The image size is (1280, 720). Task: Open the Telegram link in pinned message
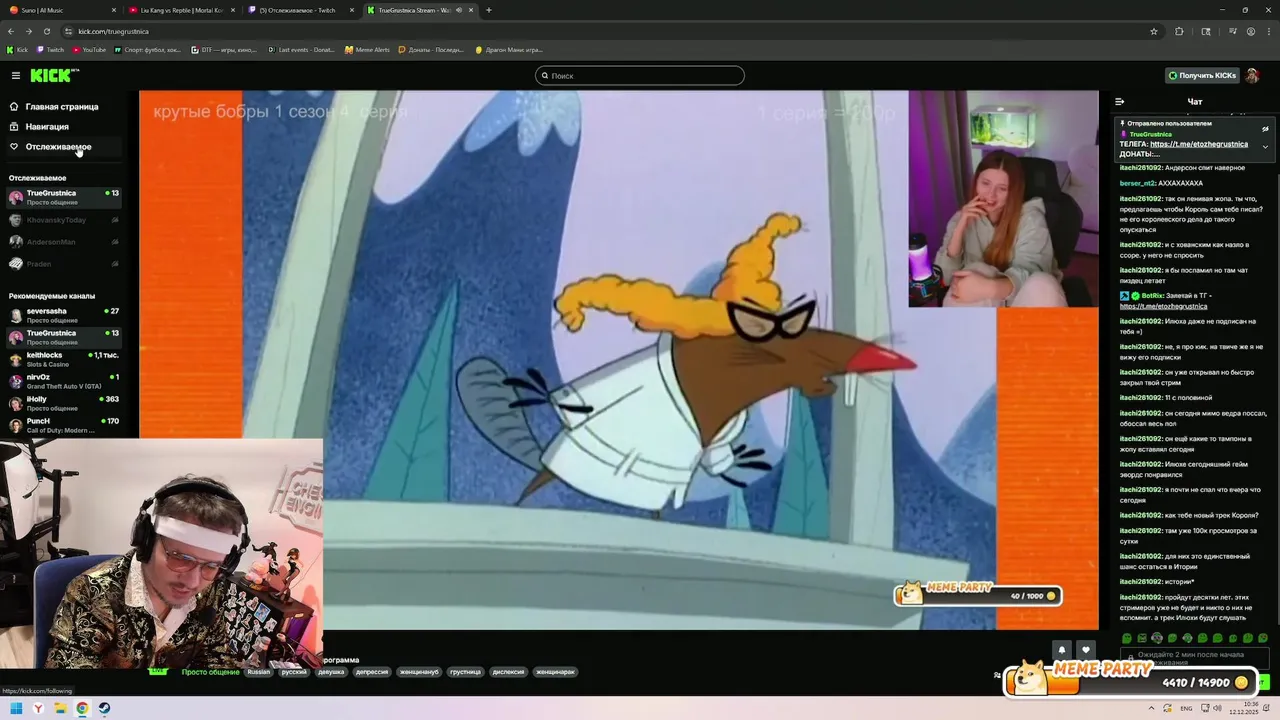point(1199,144)
